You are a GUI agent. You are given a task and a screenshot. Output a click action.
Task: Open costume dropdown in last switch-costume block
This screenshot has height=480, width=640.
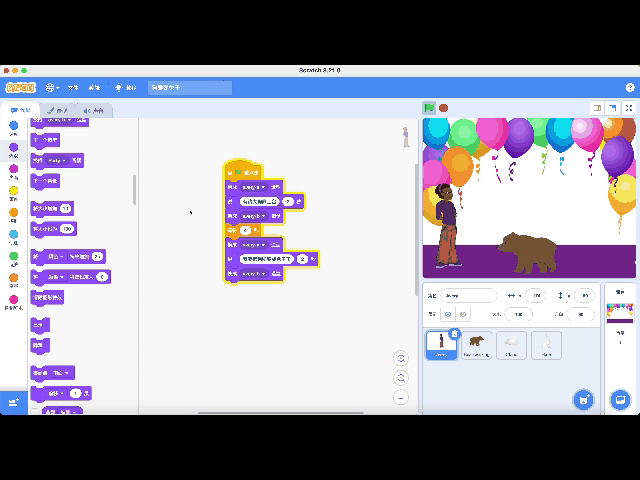point(253,274)
